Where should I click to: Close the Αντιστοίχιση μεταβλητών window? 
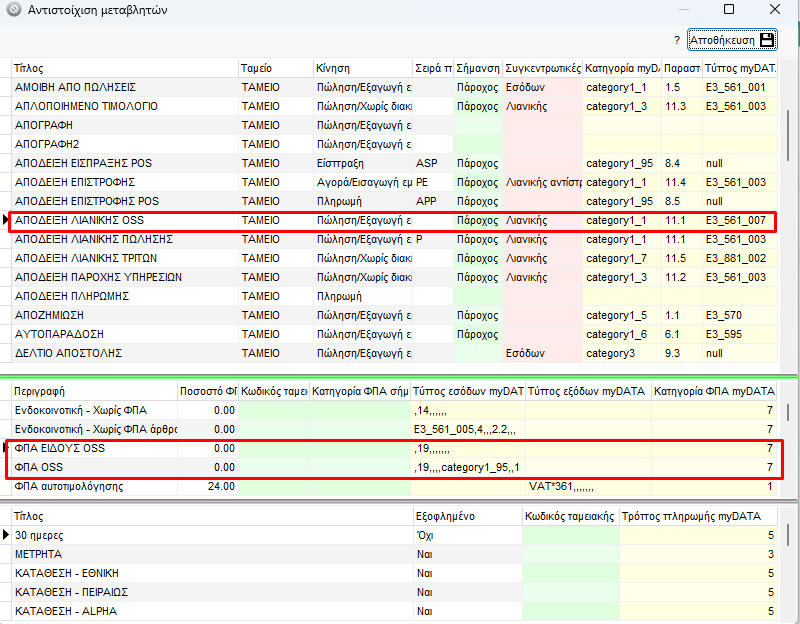[775, 10]
